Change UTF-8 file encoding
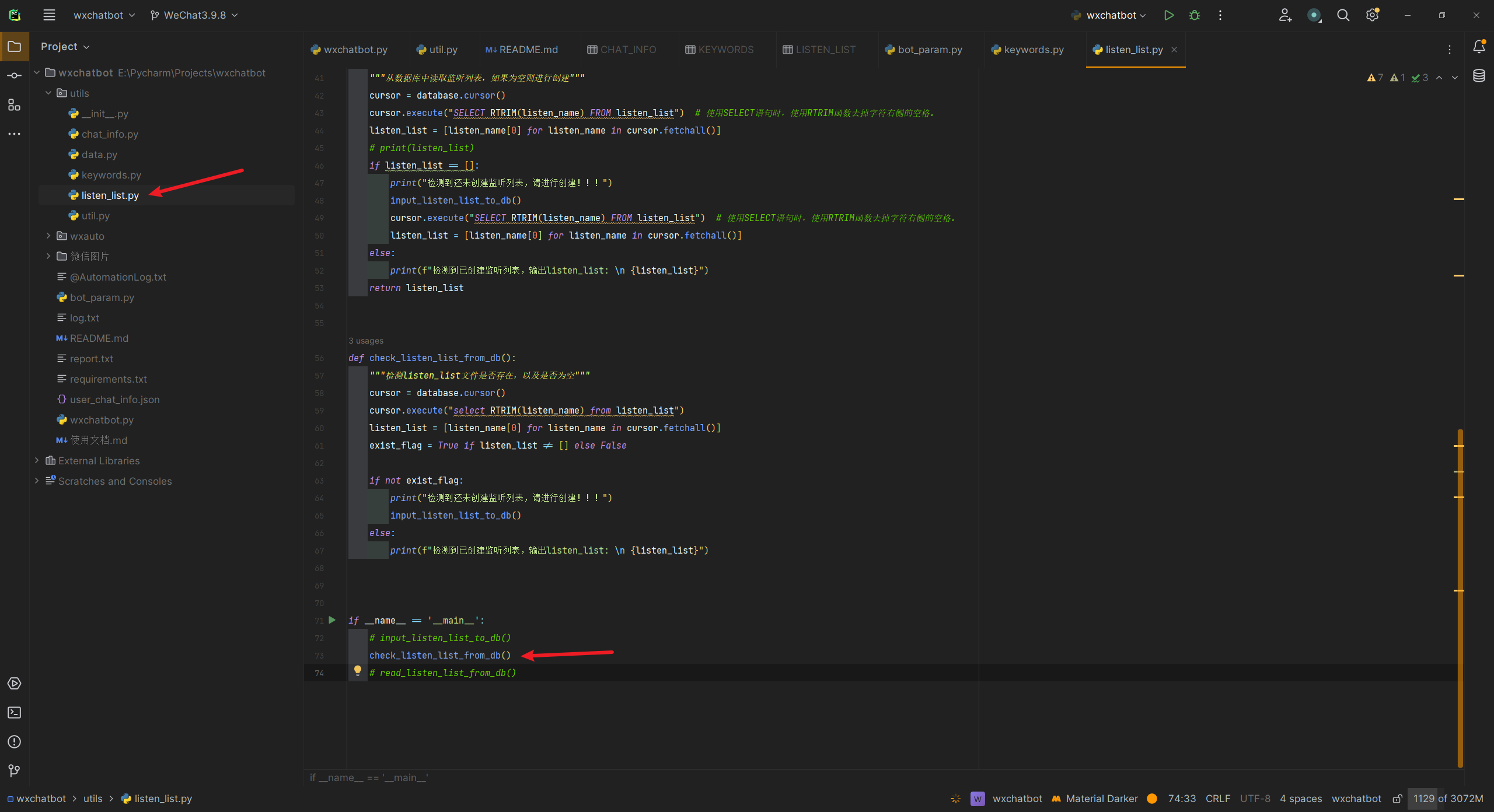 [x=1255, y=799]
